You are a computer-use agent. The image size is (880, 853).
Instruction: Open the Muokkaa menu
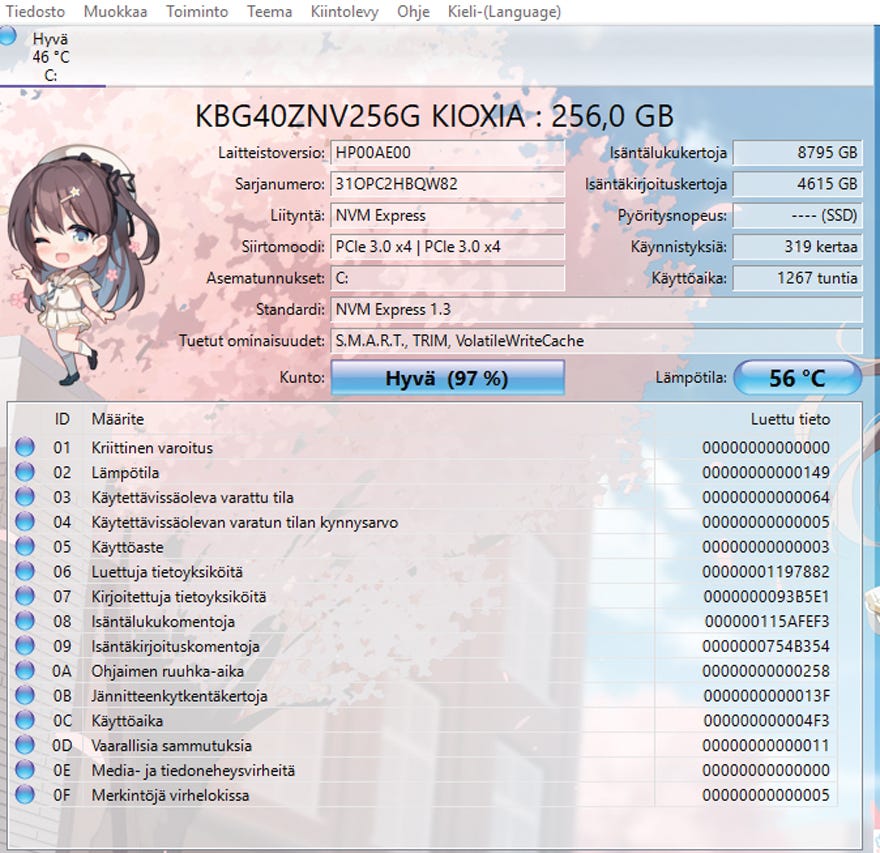click(x=115, y=11)
